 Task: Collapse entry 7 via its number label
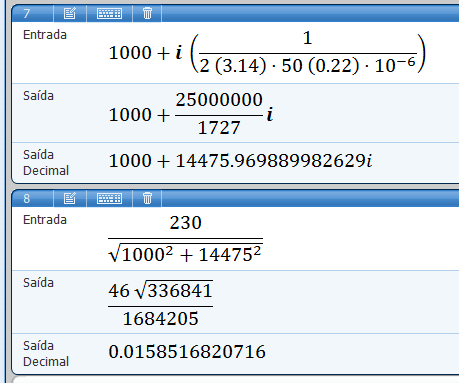27,14
